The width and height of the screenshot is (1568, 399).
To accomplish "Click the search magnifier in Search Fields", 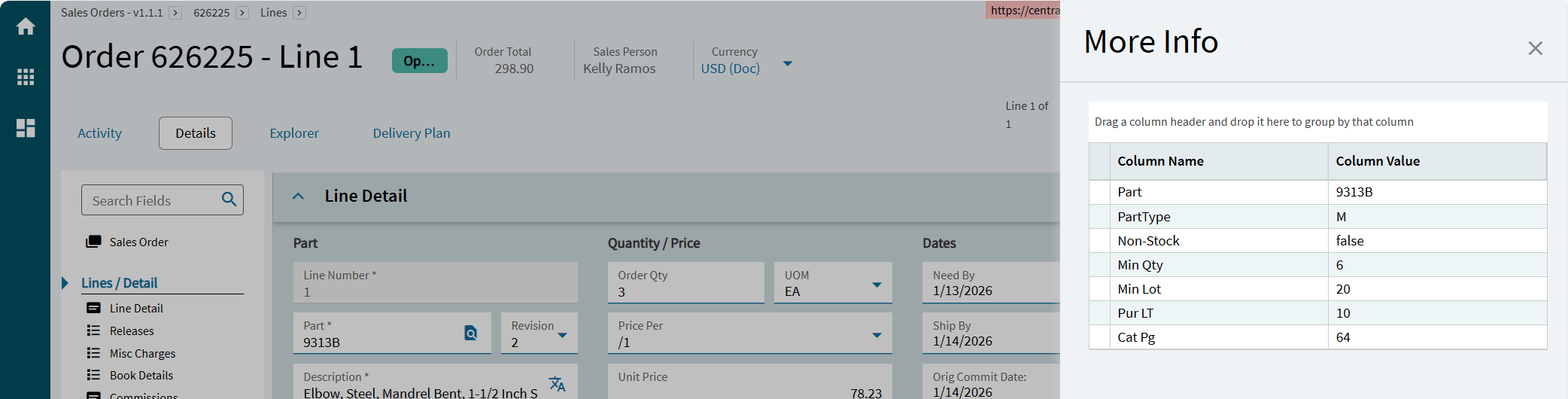I will 229,200.
